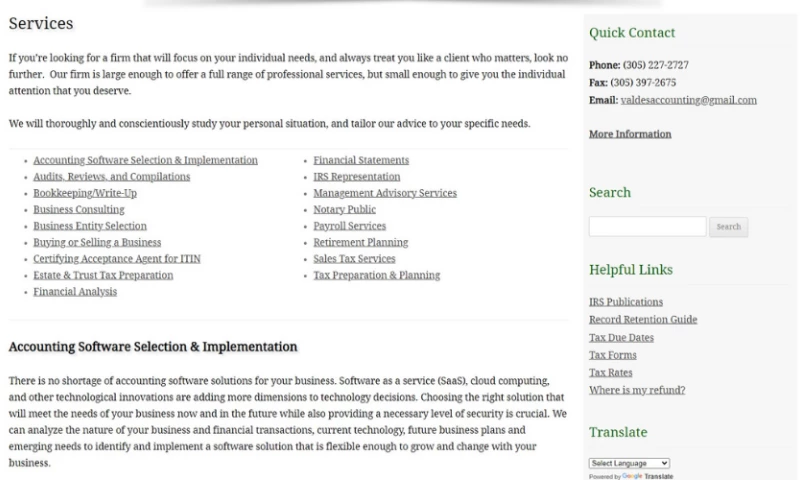Open the IRS Publications helpful link
This screenshot has width=800, height=480.
(x=626, y=302)
